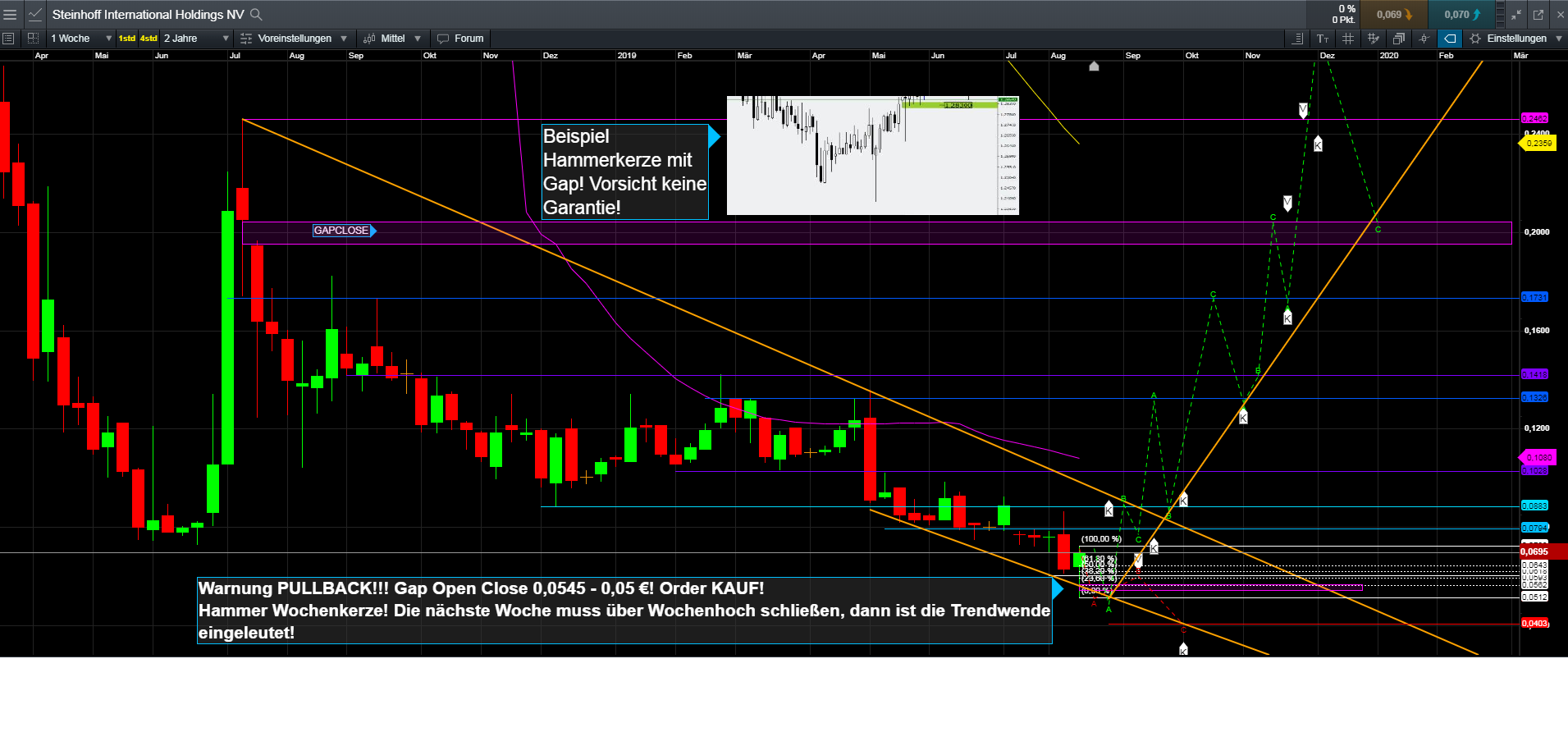Open Voreinstellungen via the sliders icon

tap(245, 38)
